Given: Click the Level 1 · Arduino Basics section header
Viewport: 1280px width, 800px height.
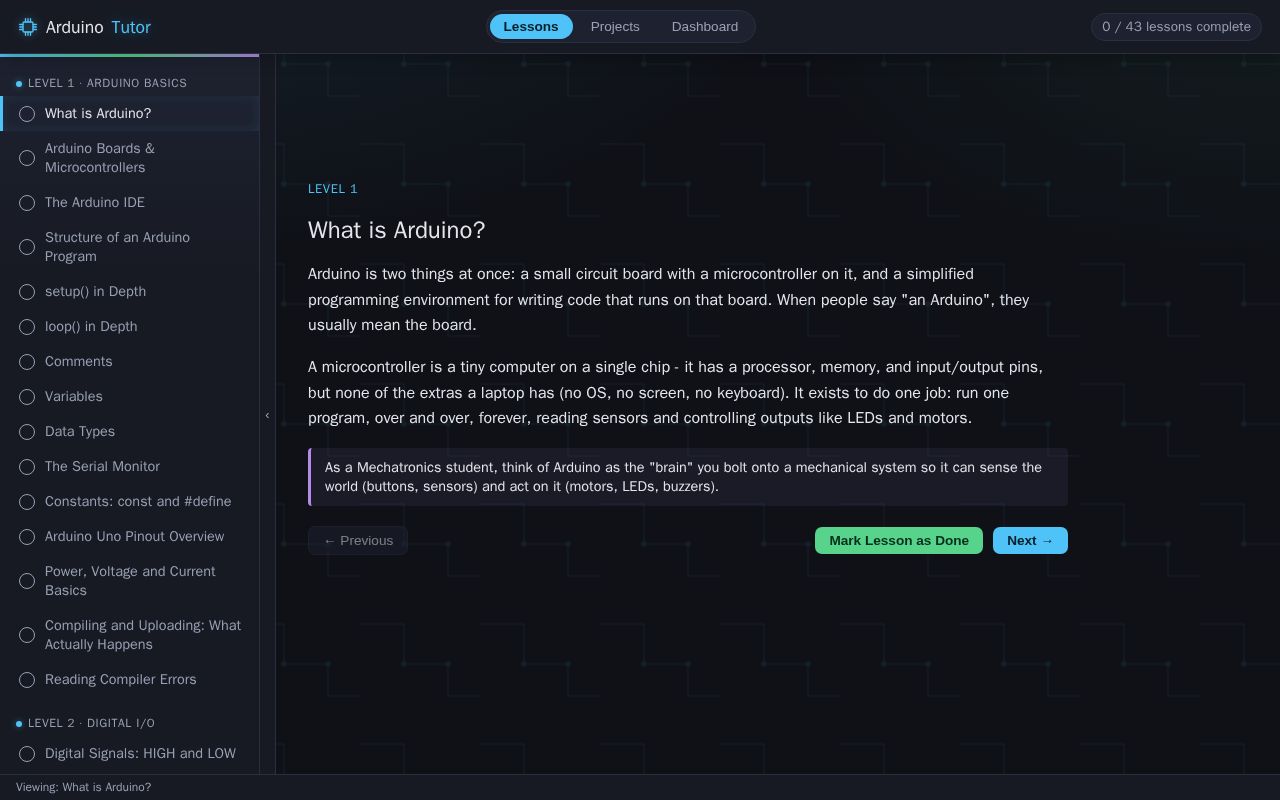Looking at the screenshot, I should point(107,83).
